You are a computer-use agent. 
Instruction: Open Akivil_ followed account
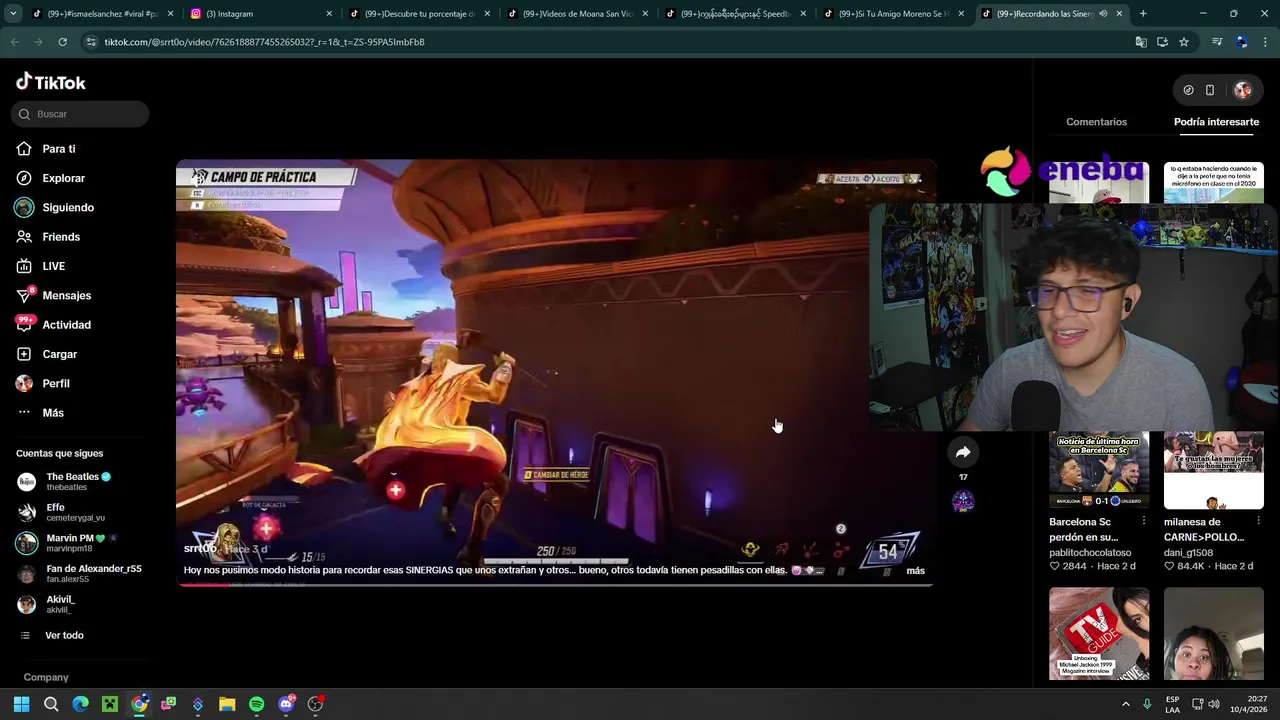click(60, 604)
